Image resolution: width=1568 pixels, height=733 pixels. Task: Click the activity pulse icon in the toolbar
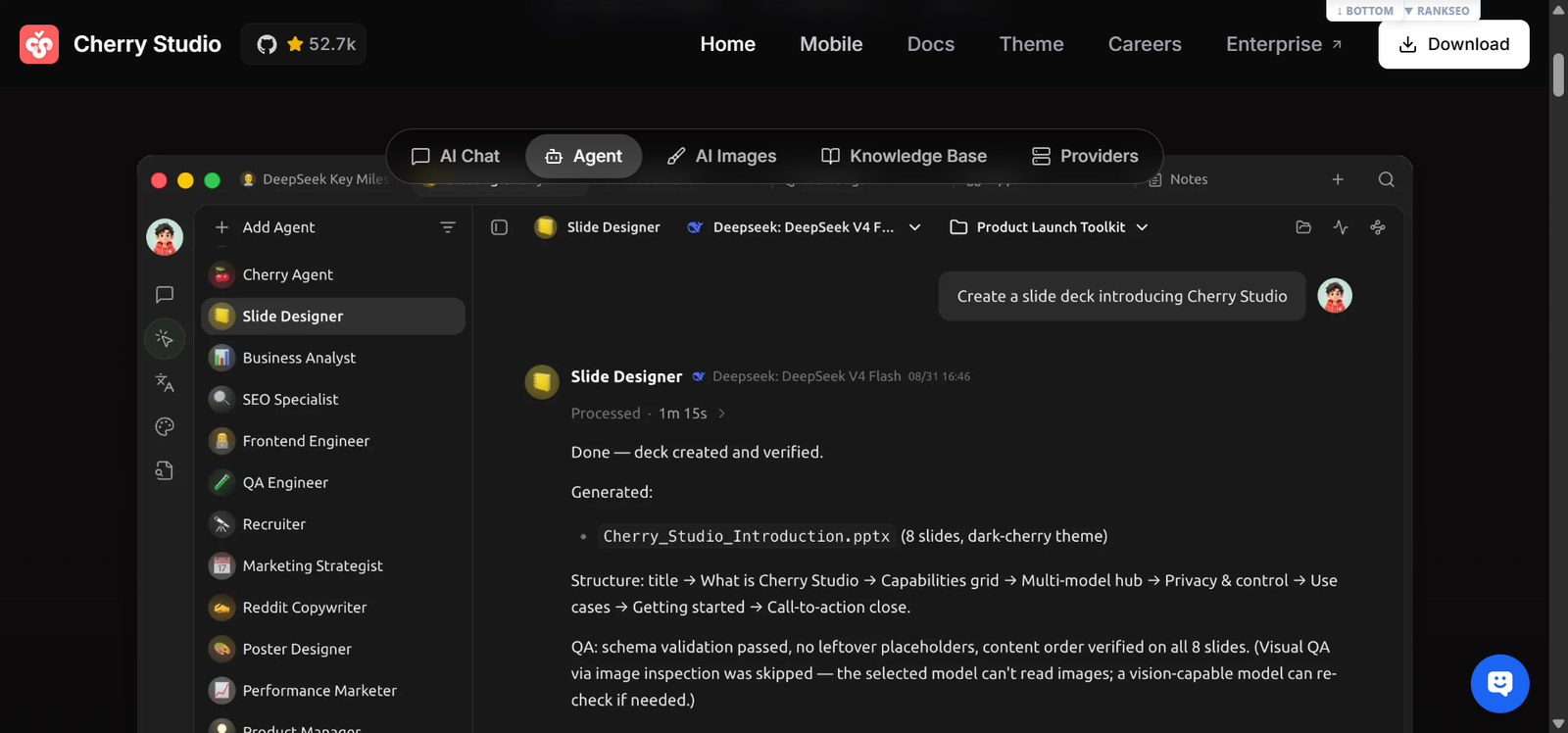(x=1341, y=227)
